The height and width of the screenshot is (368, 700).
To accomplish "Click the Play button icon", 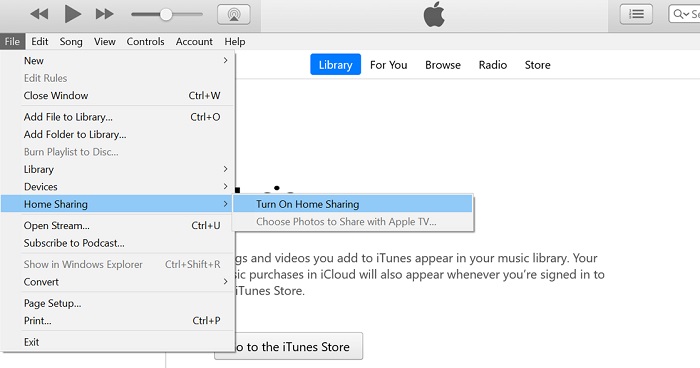I will pyautogui.click(x=72, y=14).
